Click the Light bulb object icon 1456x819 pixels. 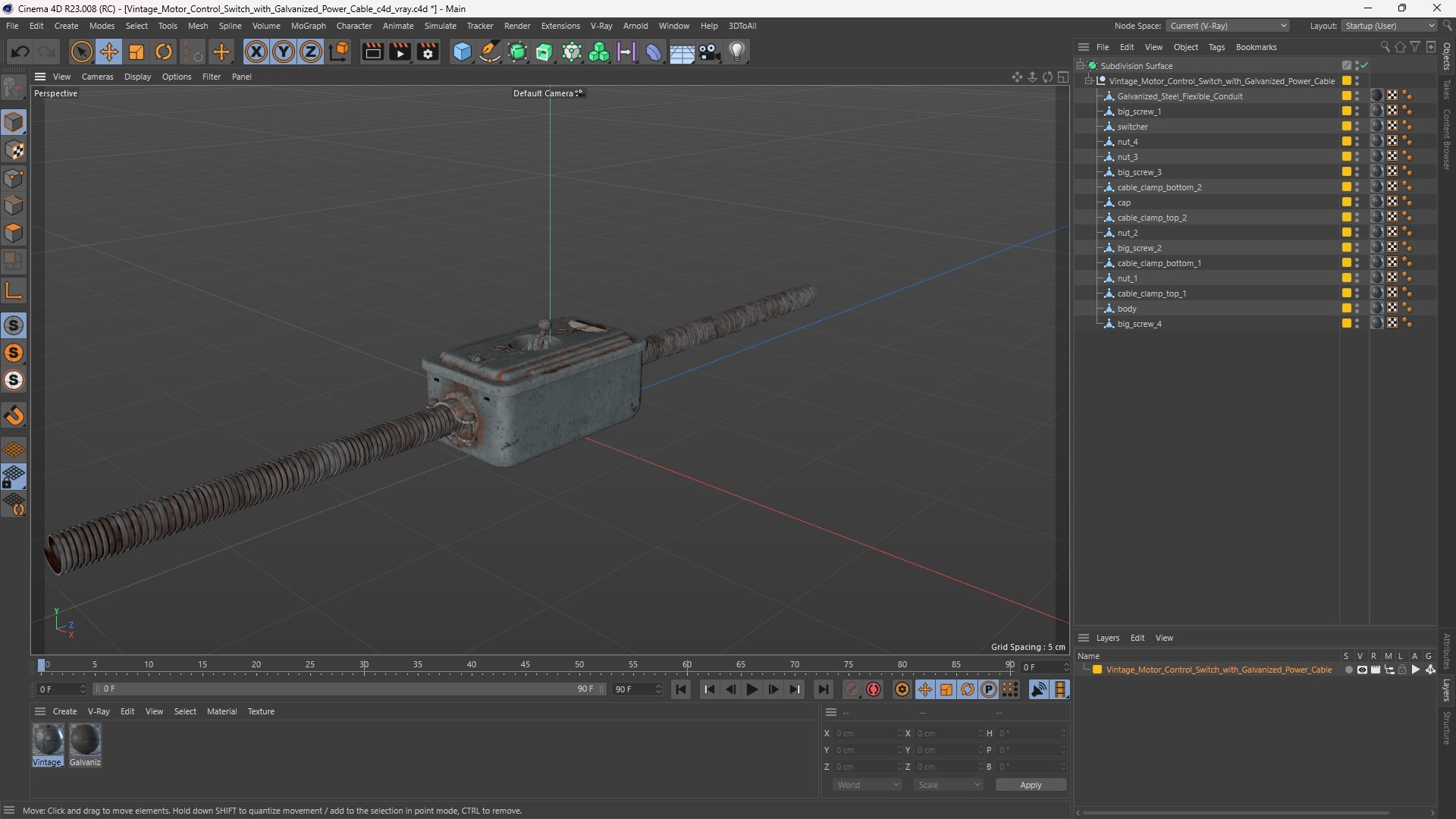pos(737,52)
